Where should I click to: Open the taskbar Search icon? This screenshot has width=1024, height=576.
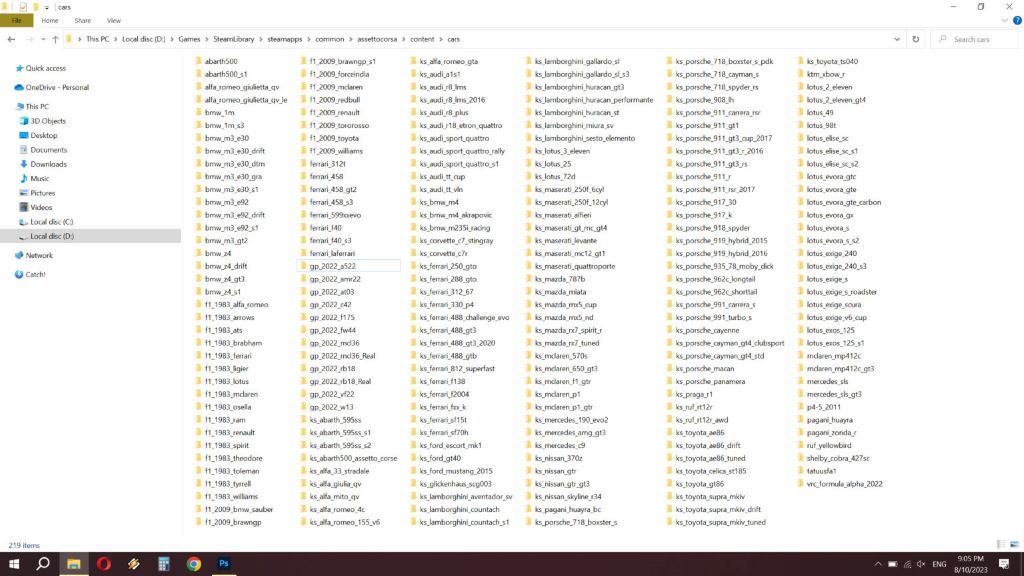coord(43,564)
